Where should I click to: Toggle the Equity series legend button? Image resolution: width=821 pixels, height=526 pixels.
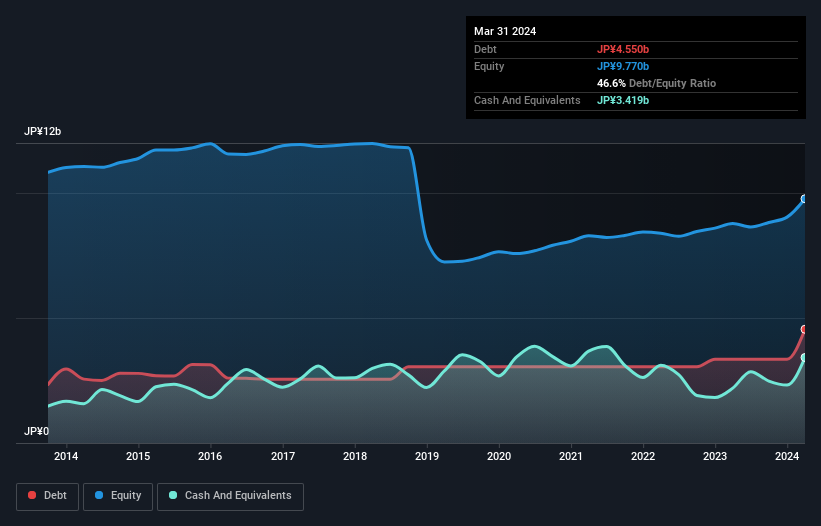tap(118, 496)
